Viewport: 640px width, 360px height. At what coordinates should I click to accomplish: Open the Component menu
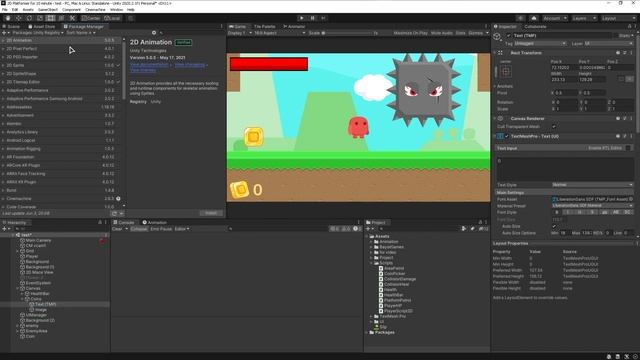(x=71, y=9)
